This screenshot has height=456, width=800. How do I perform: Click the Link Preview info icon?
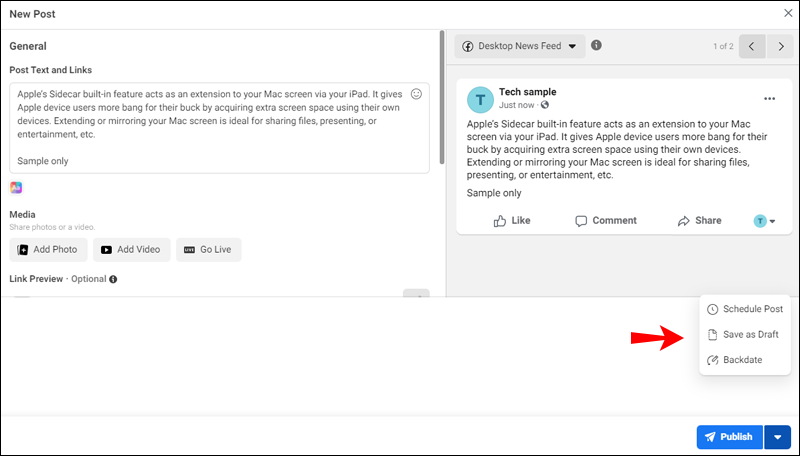pyautogui.click(x=113, y=279)
